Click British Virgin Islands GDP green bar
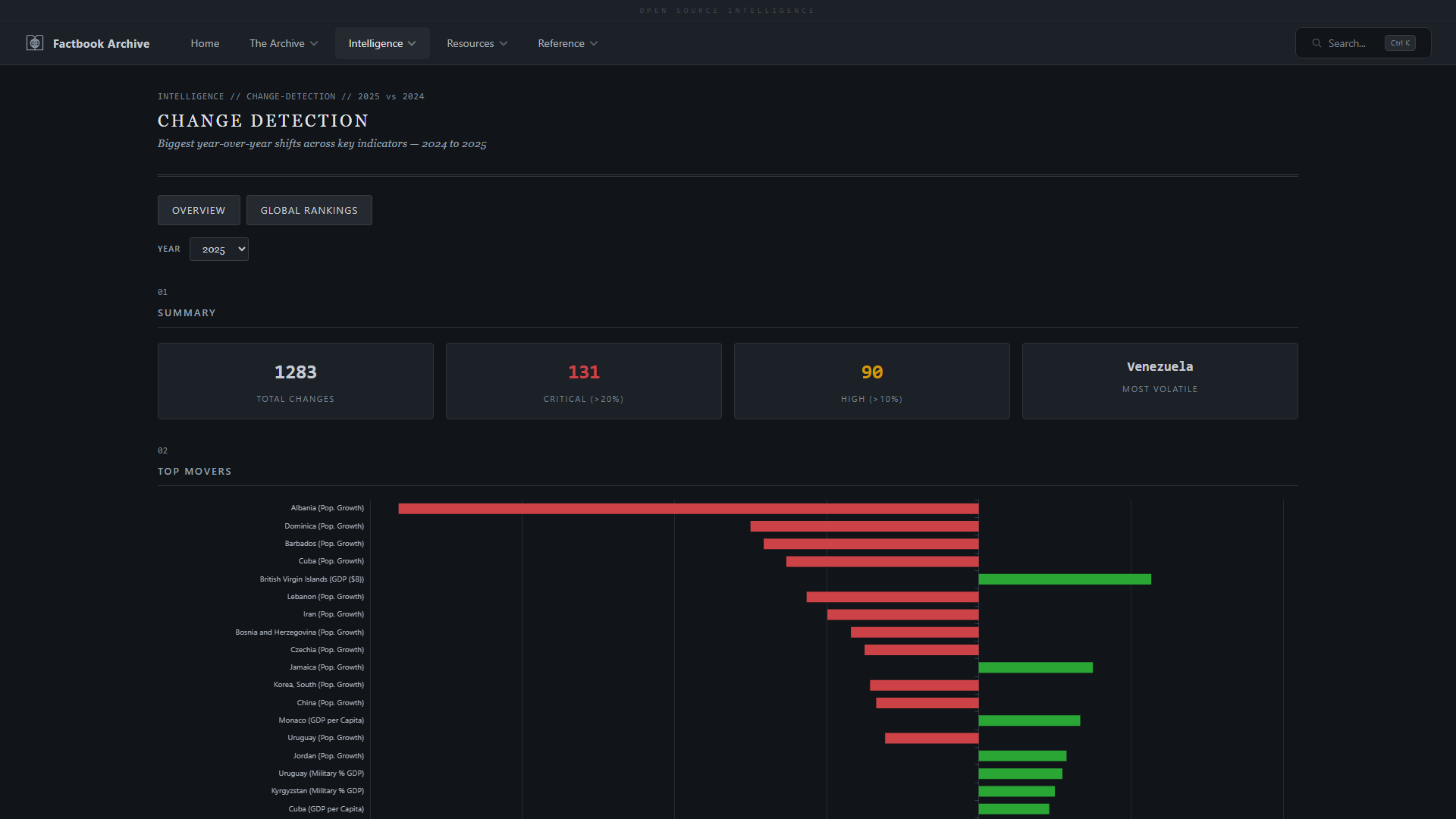Image resolution: width=1456 pixels, height=819 pixels. pos(1064,579)
